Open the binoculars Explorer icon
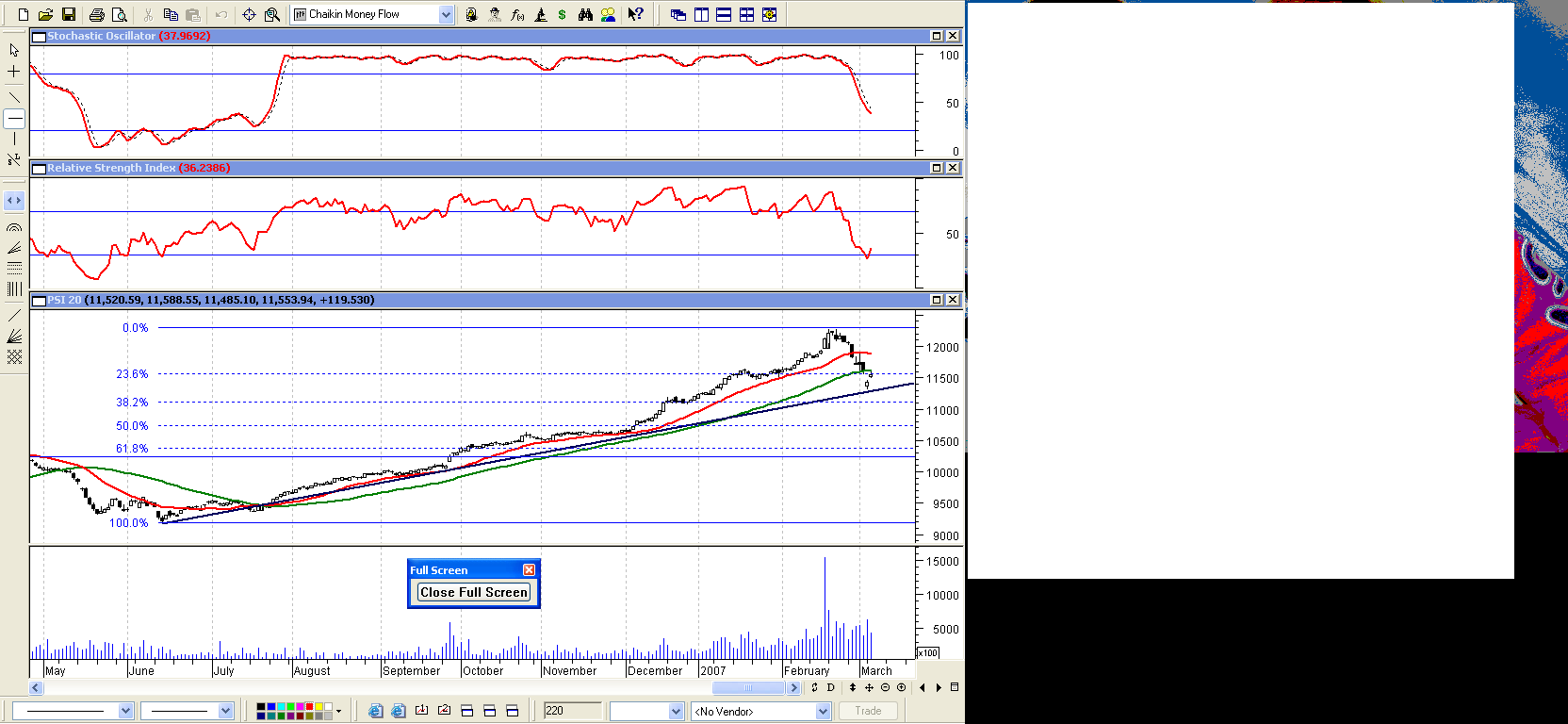The height and width of the screenshot is (724, 1568). coord(585,14)
